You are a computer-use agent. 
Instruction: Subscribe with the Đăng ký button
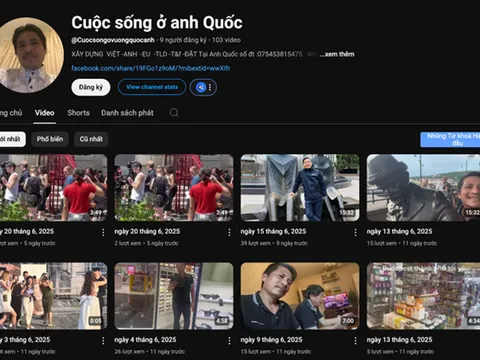pyautogui.click(x=91, y=87)
